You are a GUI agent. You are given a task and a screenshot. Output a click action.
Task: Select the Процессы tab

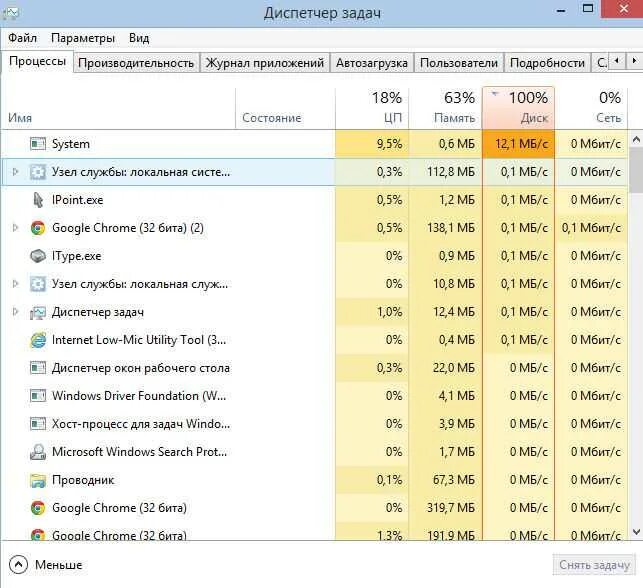(x=37, y=62)
